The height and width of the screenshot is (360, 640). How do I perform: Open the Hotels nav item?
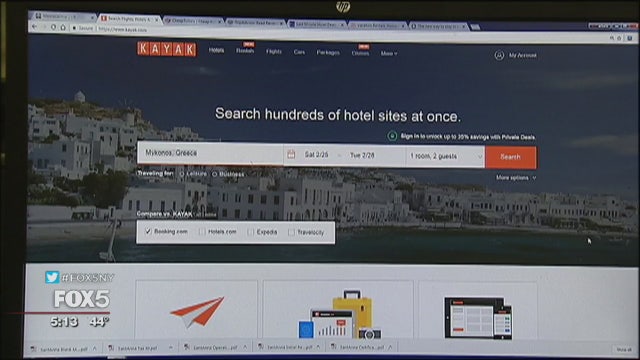point(216,50)
